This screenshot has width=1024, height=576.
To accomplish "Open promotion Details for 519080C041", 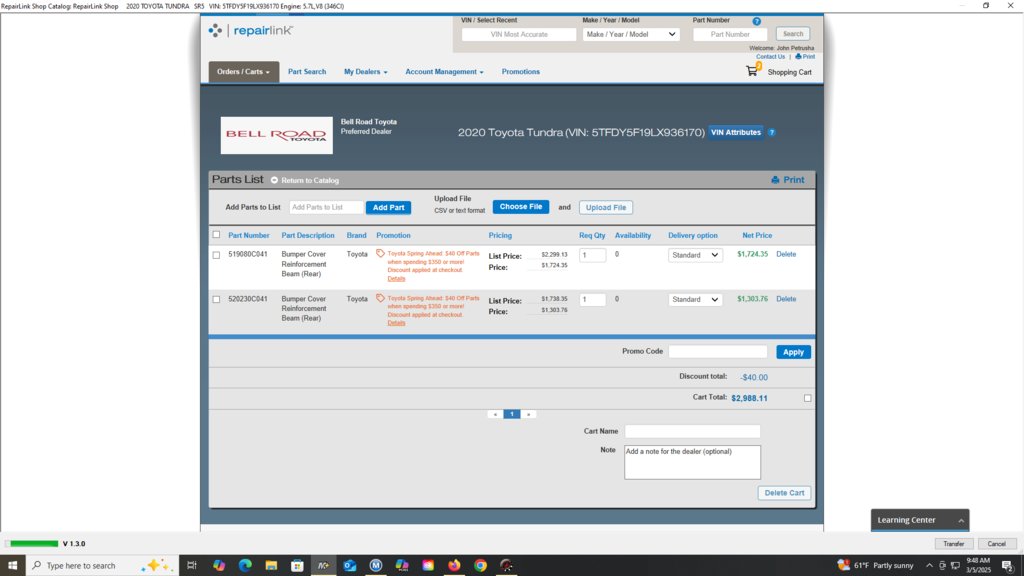I will pyautogui.click(x=396, y=279).
